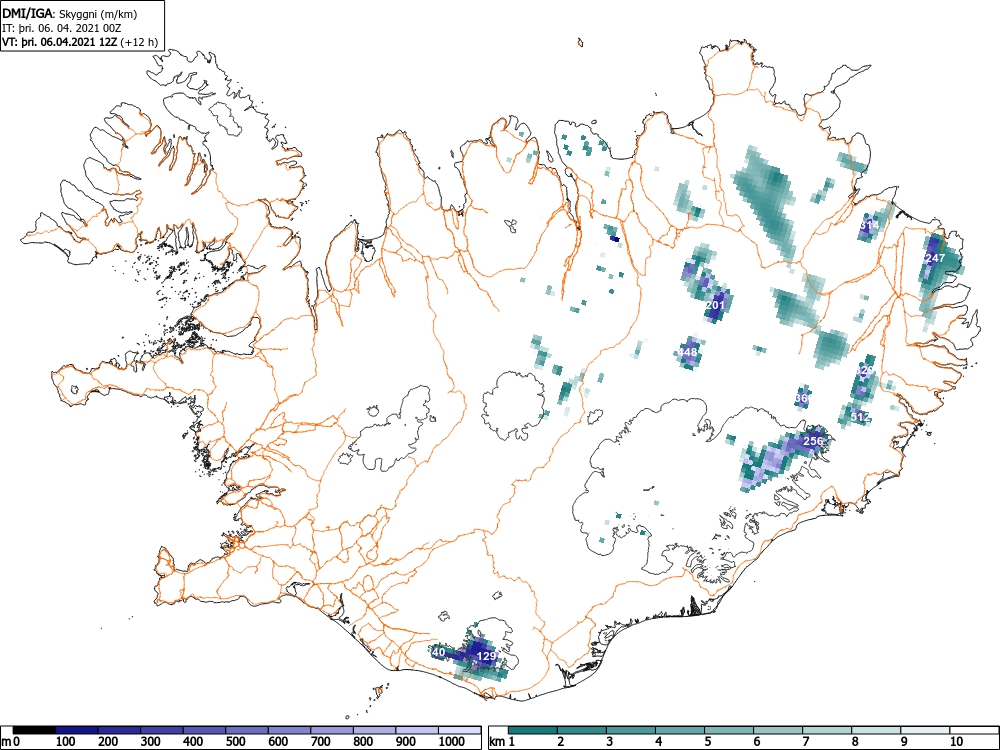Click the dark navy 100–200 m legend swatch

pos(77,730)
